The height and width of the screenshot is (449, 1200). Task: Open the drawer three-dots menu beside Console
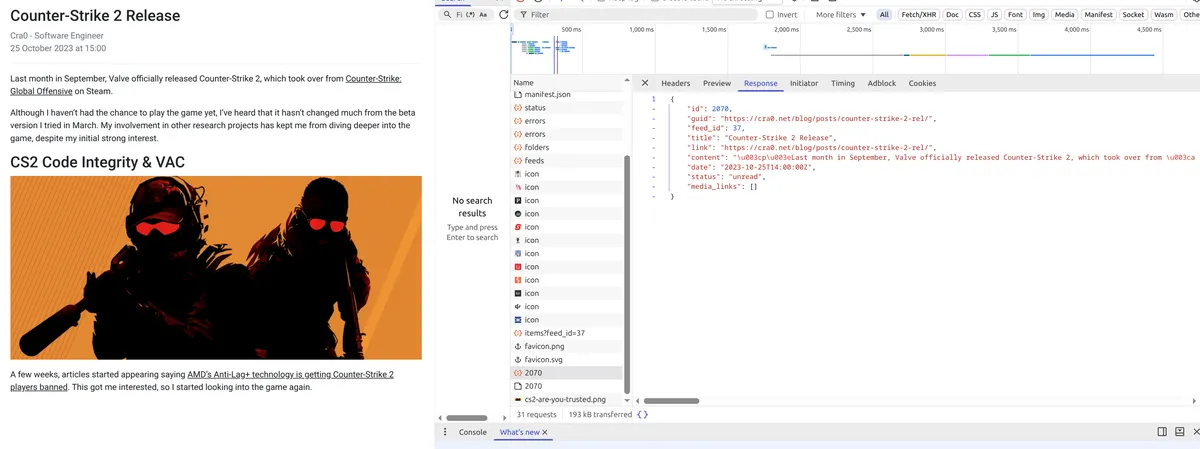447,432
